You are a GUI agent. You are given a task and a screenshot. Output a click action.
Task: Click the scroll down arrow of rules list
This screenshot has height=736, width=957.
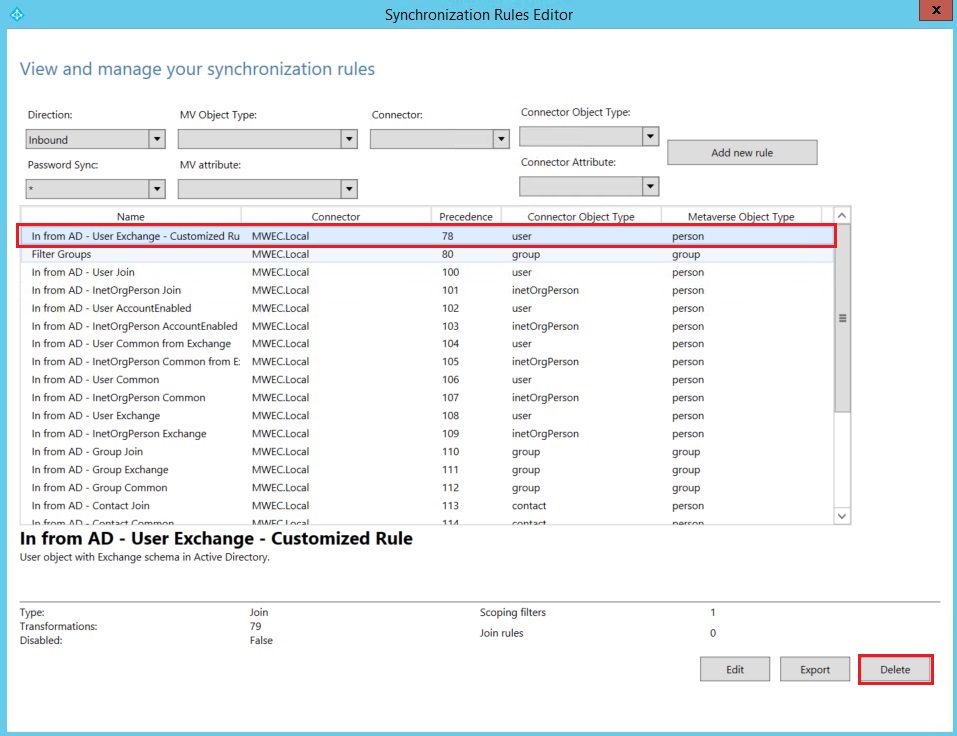[x=841, y=516]
